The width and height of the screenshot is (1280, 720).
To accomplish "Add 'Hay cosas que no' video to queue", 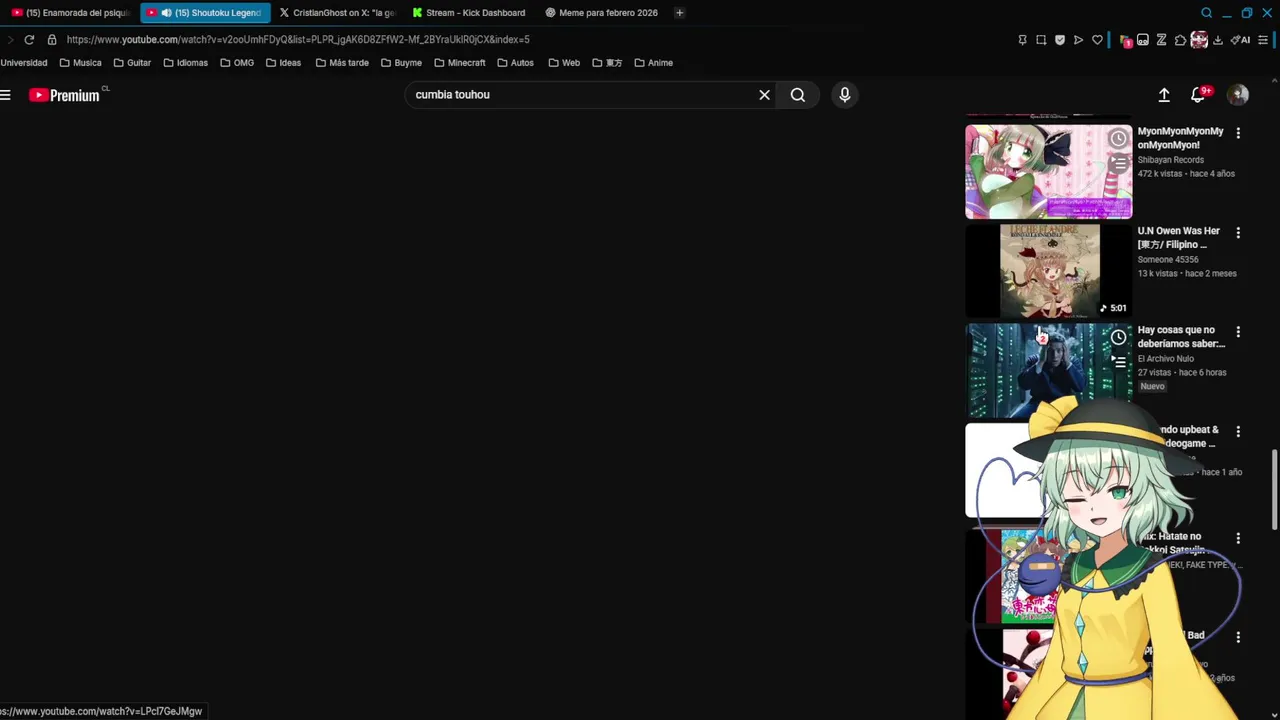I will point(1118,362).
